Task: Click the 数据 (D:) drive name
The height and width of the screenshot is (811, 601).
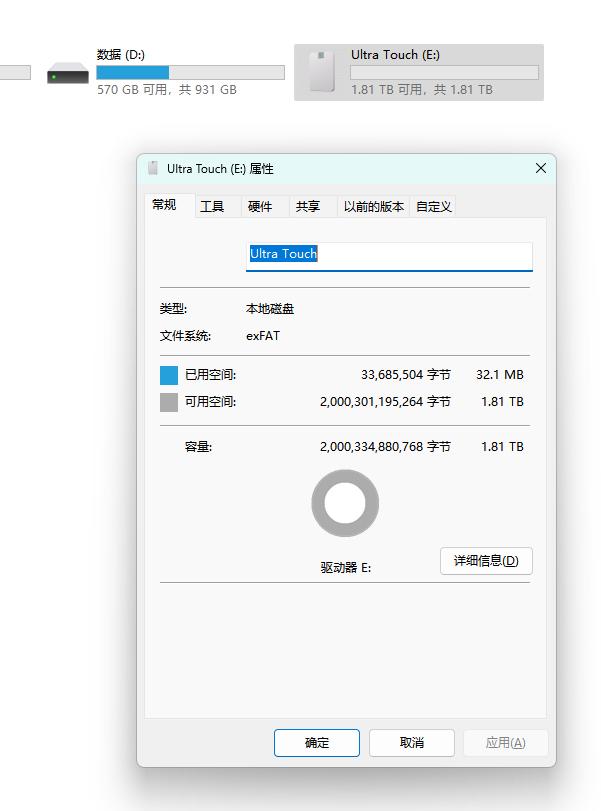Action: [121, 55]
